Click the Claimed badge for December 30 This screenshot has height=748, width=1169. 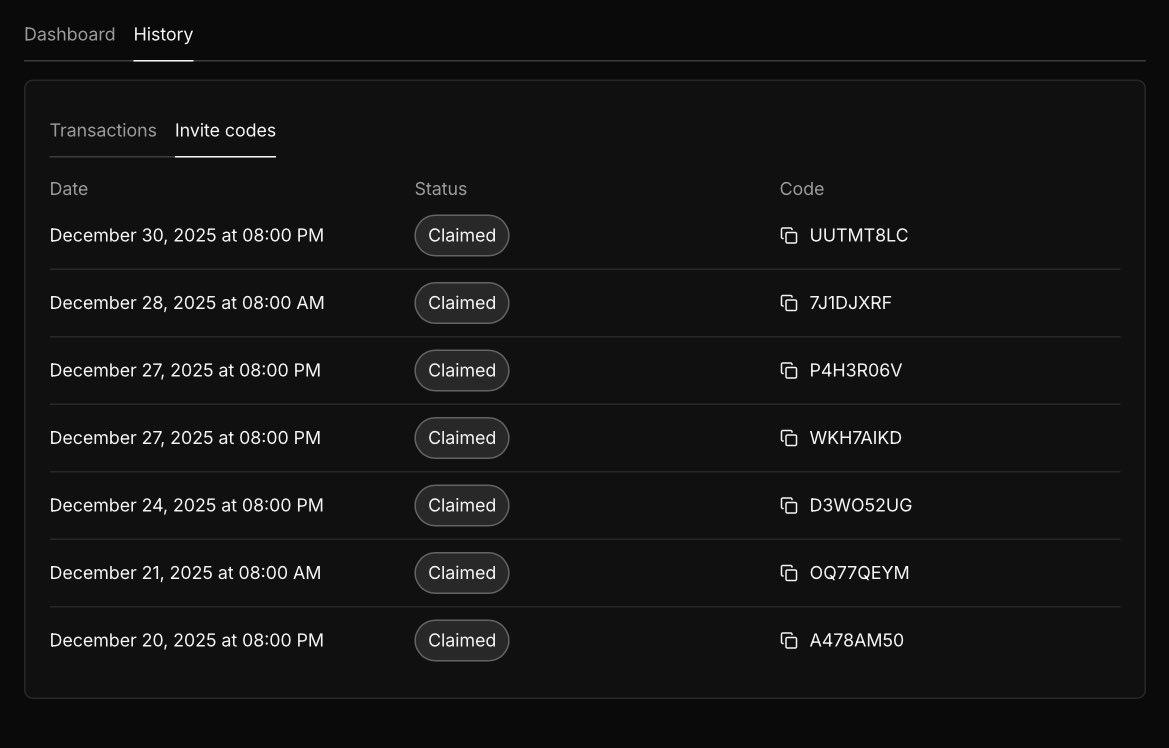point(461,236)
